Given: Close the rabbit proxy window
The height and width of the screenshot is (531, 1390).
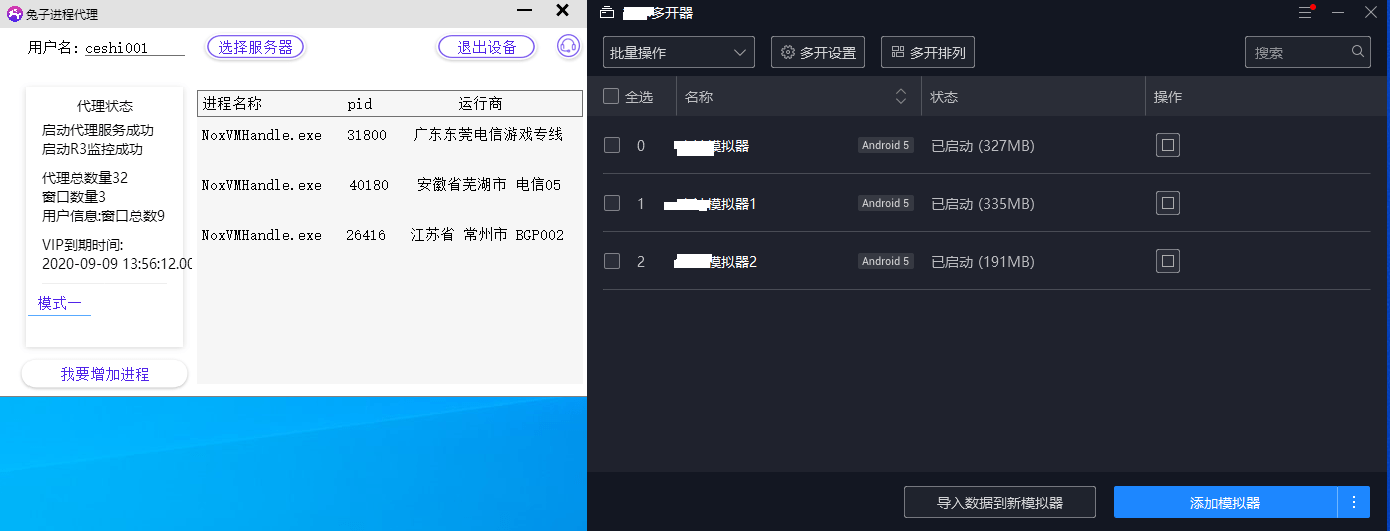Looking at the screenshot, I should click(x=562, y=11).
